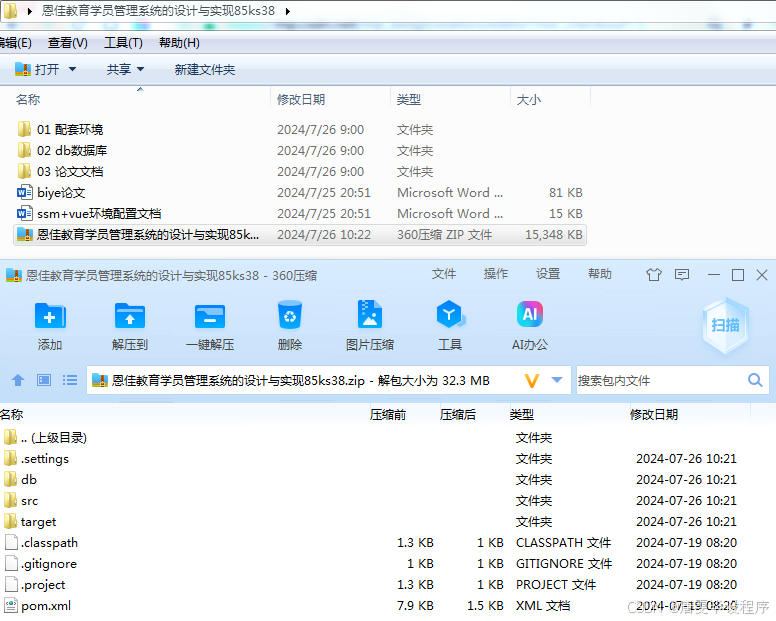Screen dimensions: 776x621
Task: Click the 一键解压 one-click extract icon
Action: coord(210,316)
